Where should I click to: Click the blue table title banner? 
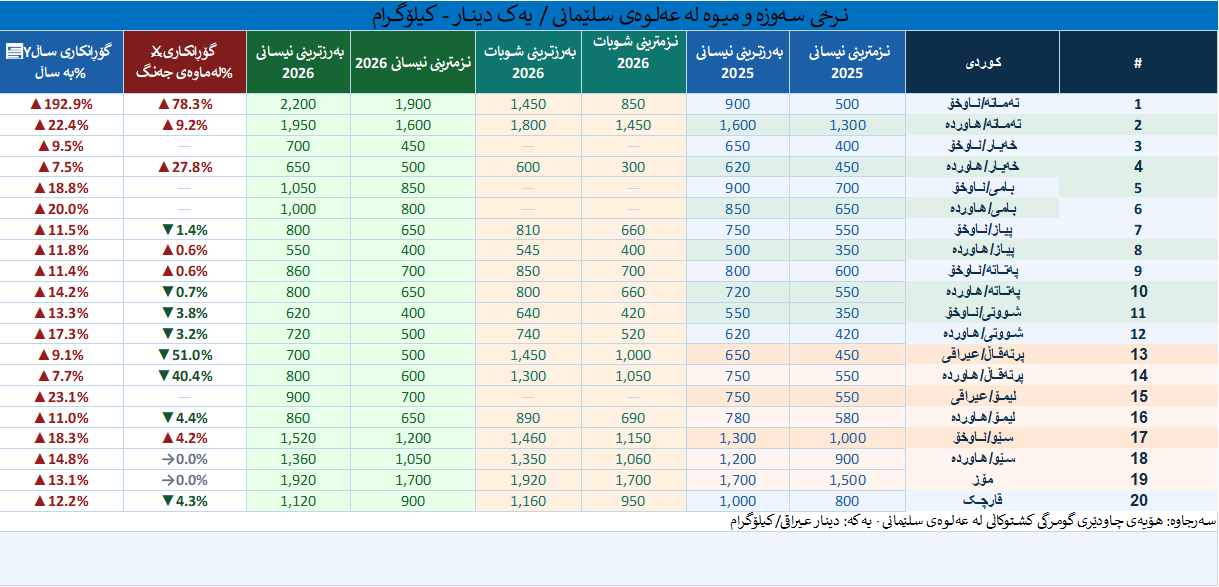coord(609,15)
